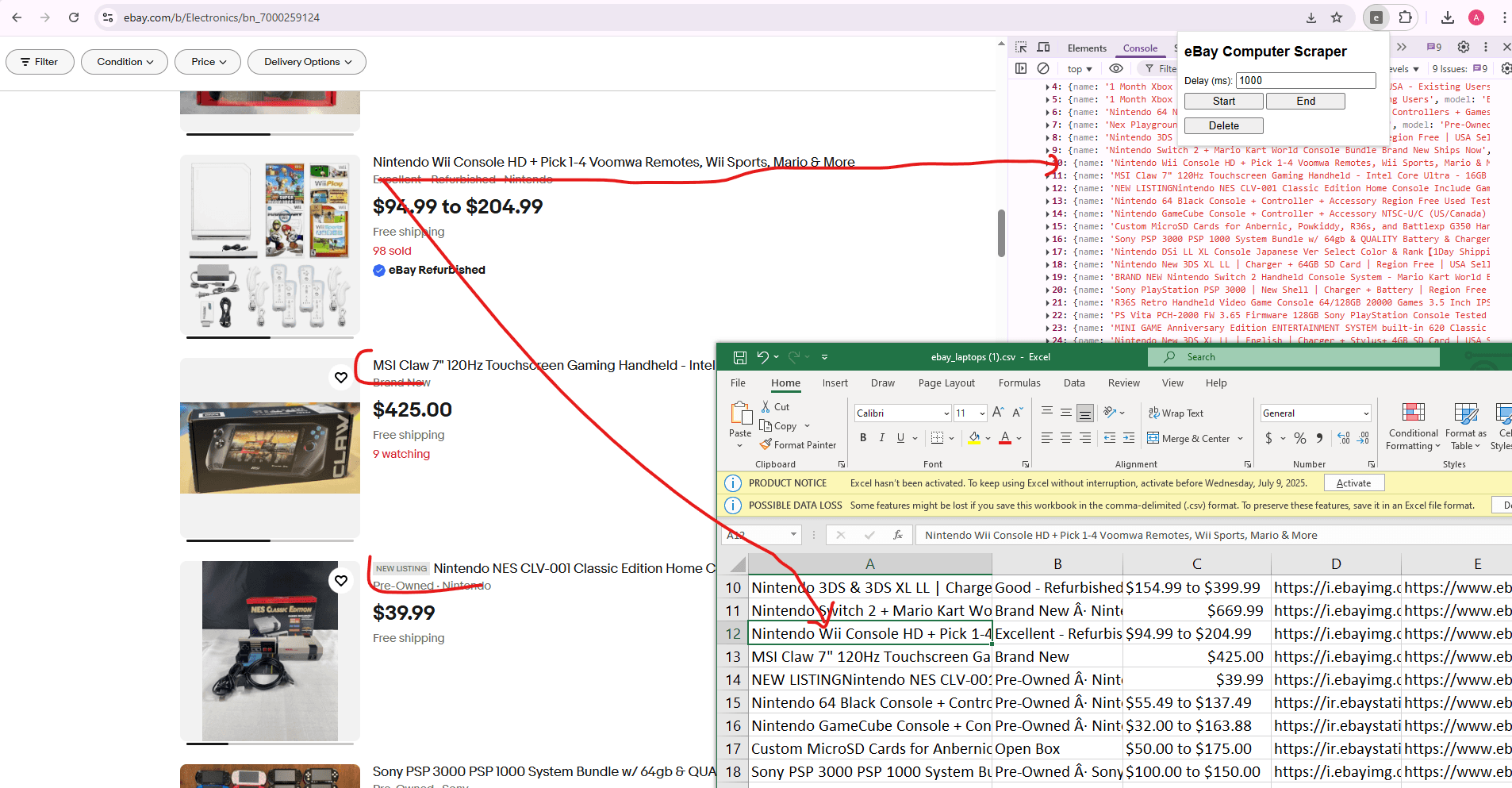The width and height of the screenshot is (1512, 788).
Task: Click the Undo arrow in Excel
Action: (762, 357)
